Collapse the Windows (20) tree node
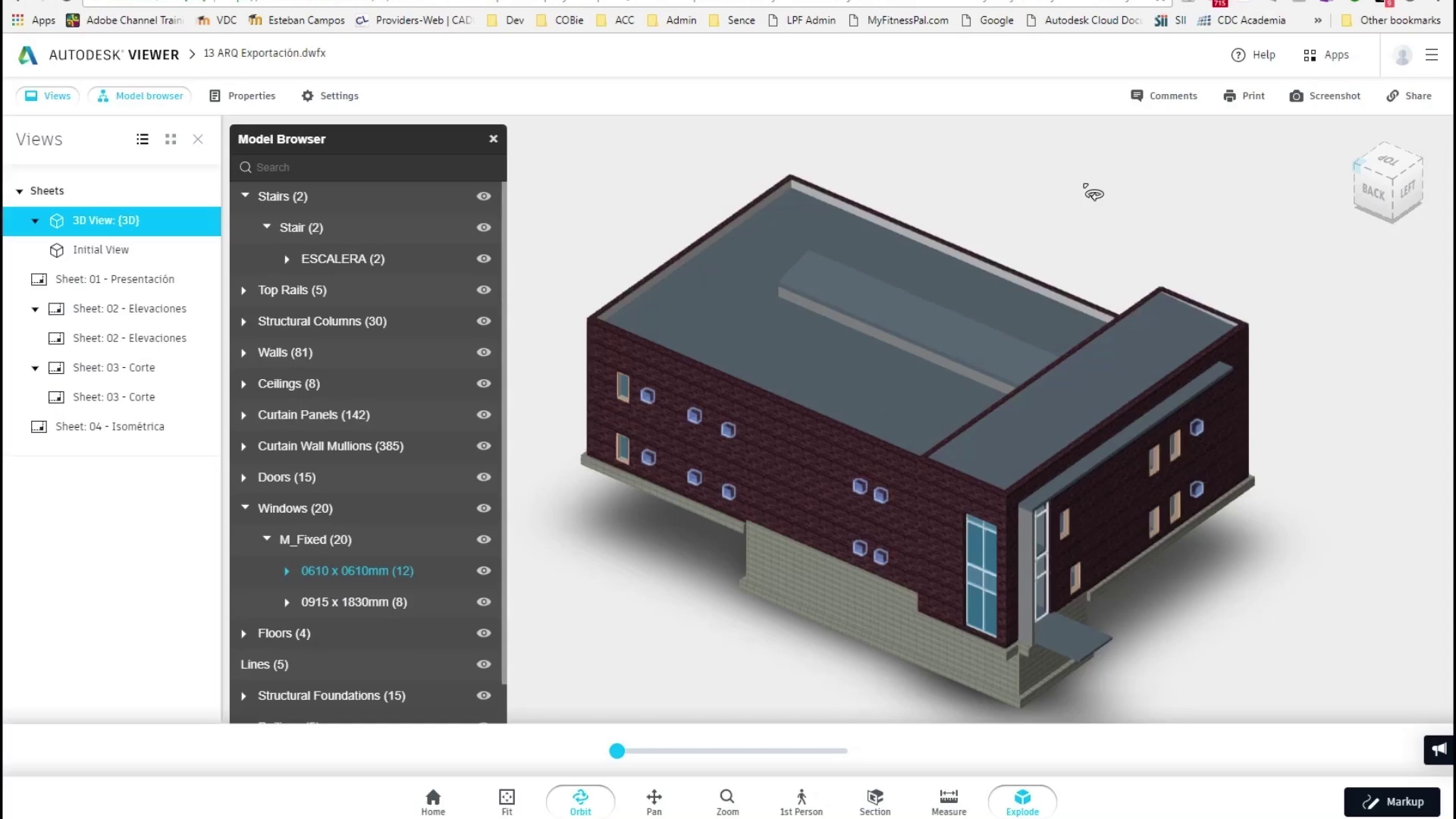Viewport: 1456px width, 819px height. pos(245,508)
